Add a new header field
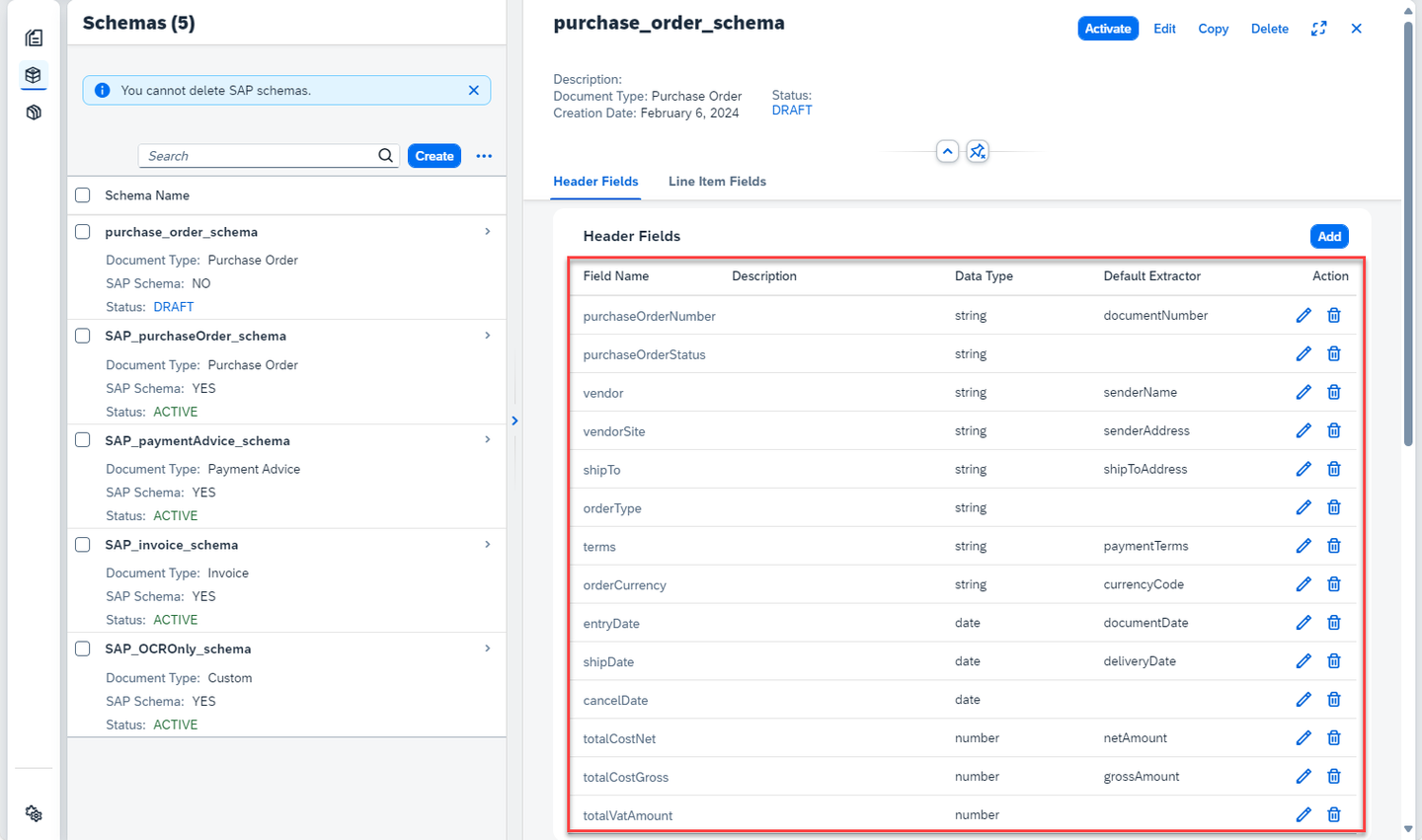The height and width of the screenshot is (840, 1422). tap(1329, 236)
